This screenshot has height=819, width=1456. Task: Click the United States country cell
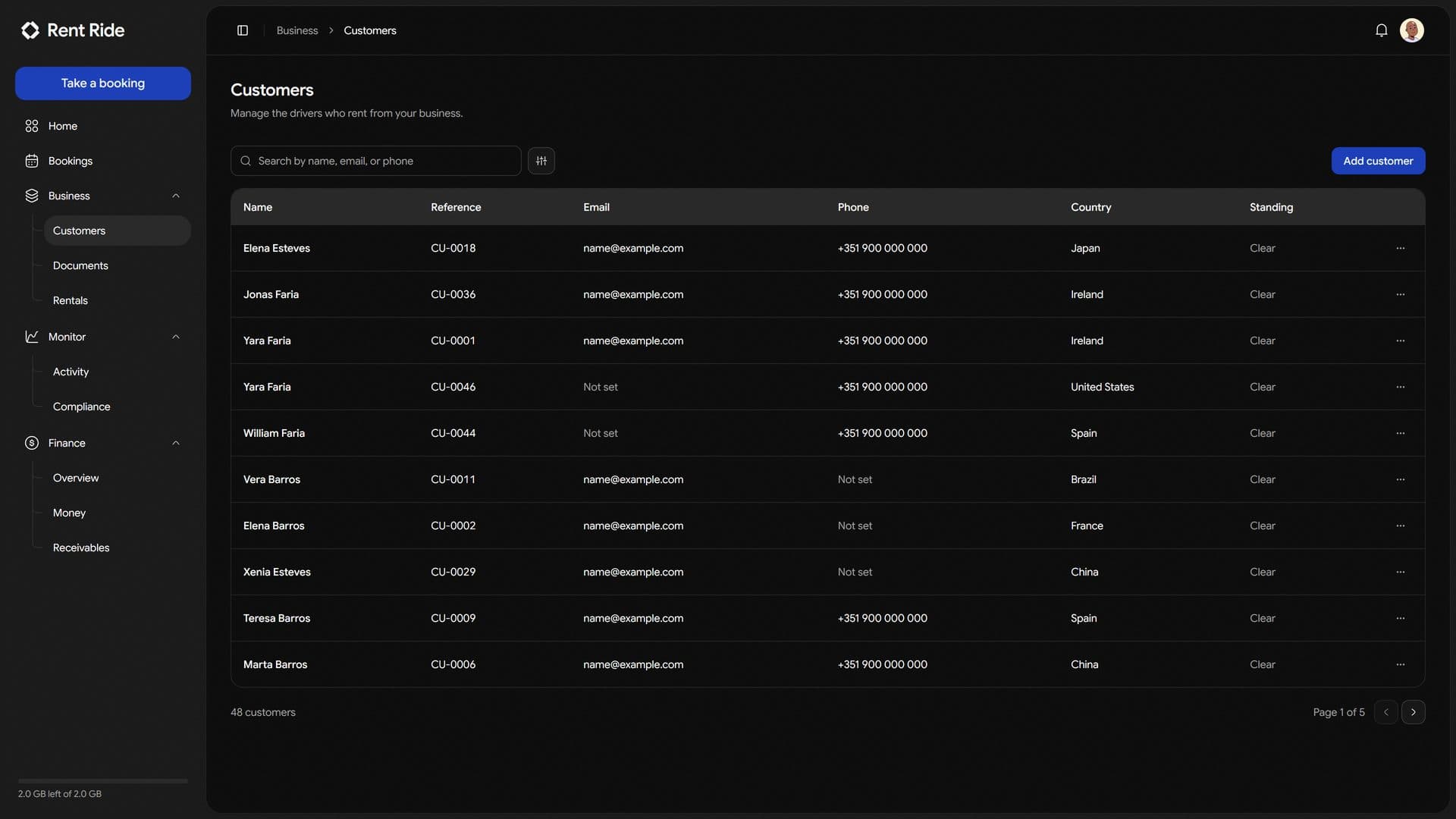pos(1102,387)
